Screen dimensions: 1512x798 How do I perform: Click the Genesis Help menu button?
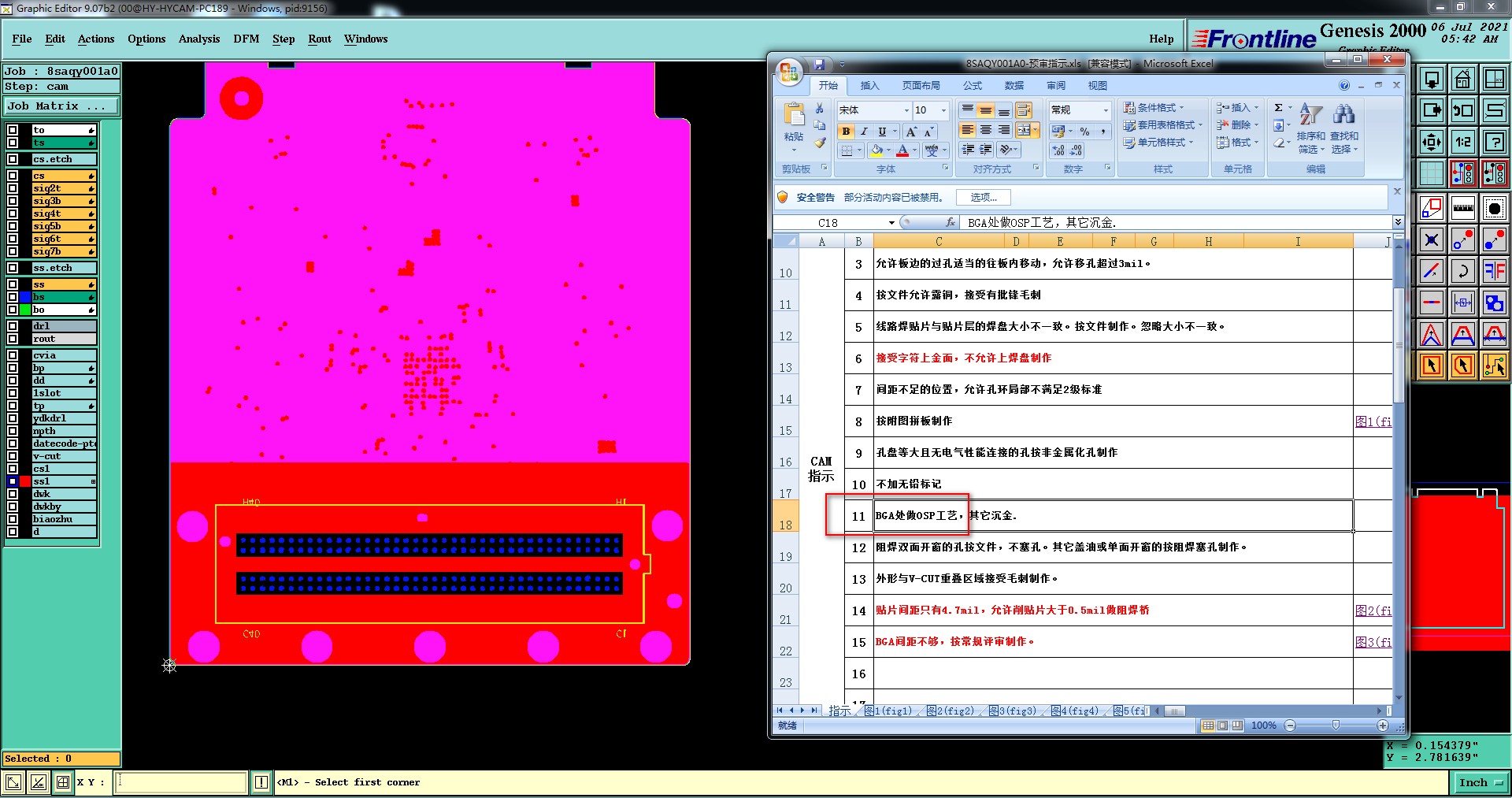click(1161, 39)
